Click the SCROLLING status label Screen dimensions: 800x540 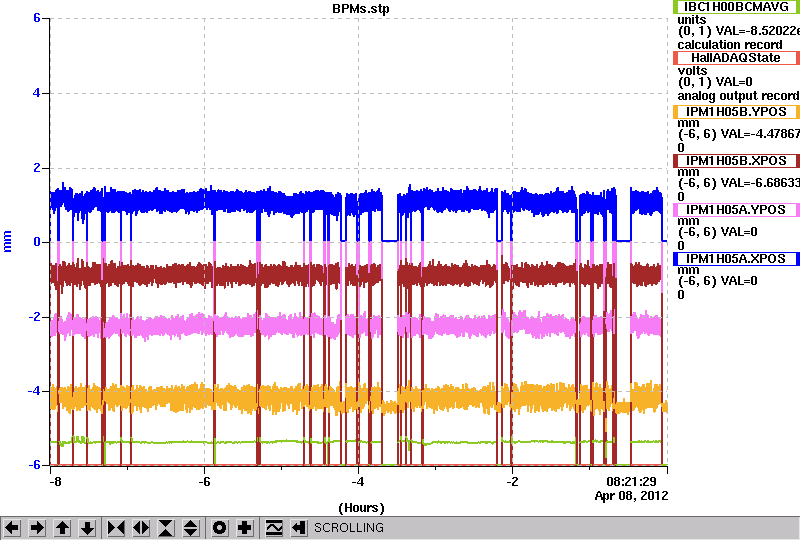348,528
